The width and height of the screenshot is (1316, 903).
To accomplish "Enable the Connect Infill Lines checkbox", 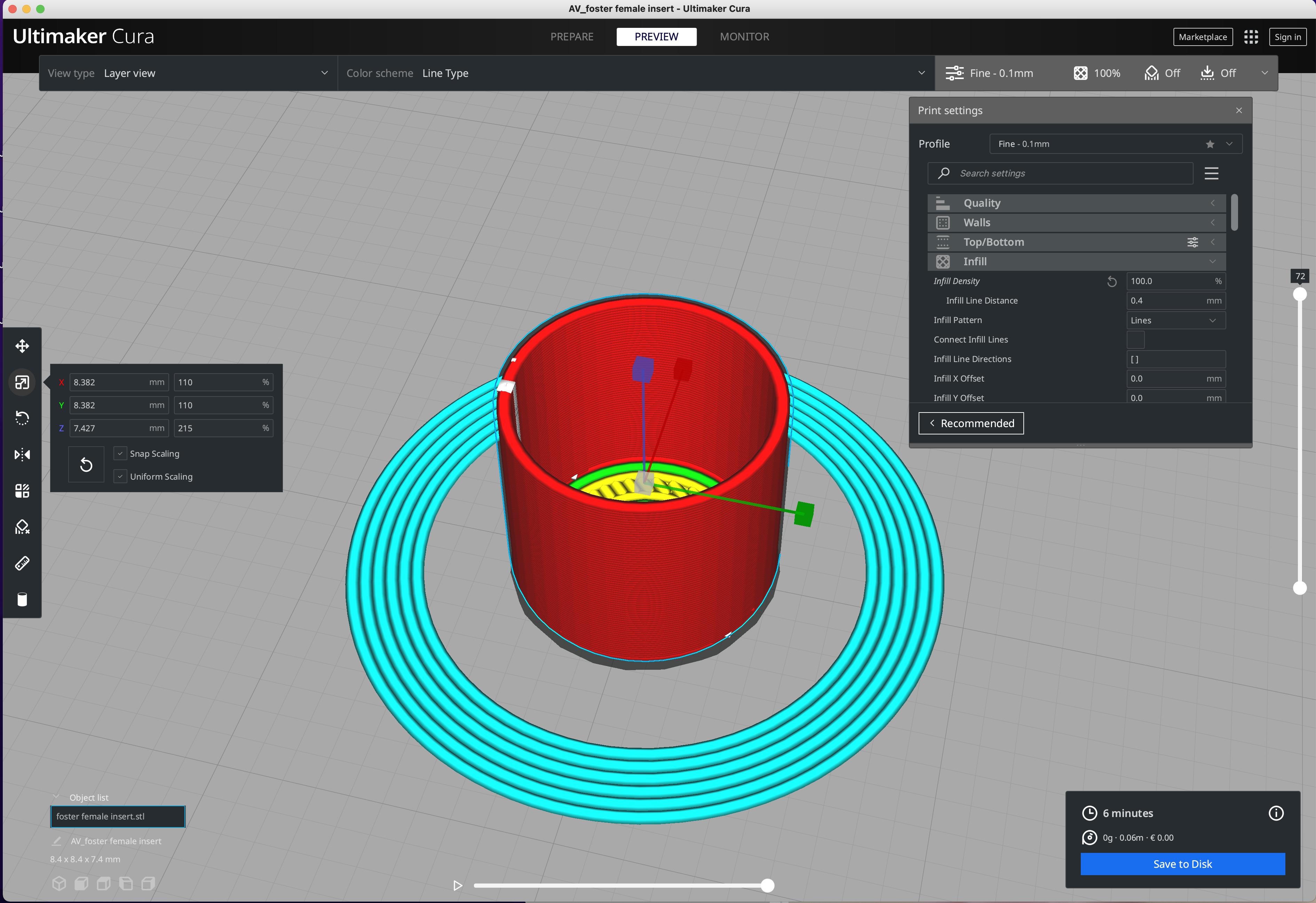I will coord(1135,340).
